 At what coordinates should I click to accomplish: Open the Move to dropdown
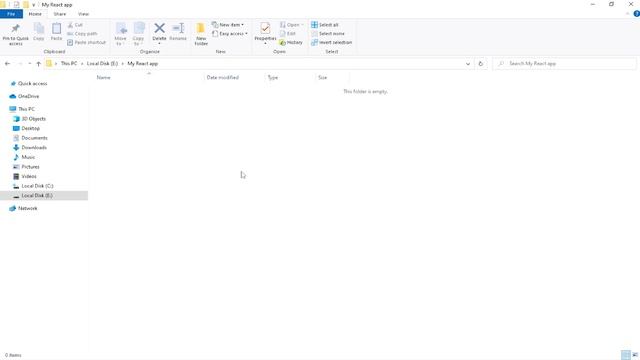pyautogui.click(x=120, y=34)
